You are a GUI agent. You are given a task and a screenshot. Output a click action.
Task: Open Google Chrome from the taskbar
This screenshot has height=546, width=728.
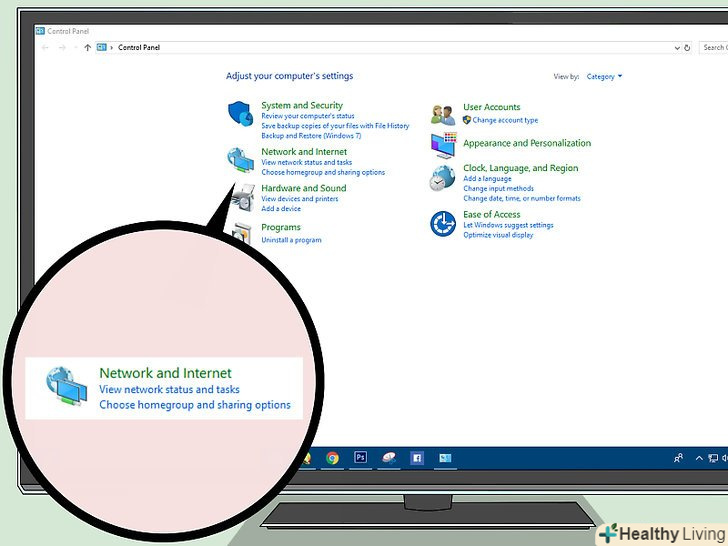pos(332,458)
